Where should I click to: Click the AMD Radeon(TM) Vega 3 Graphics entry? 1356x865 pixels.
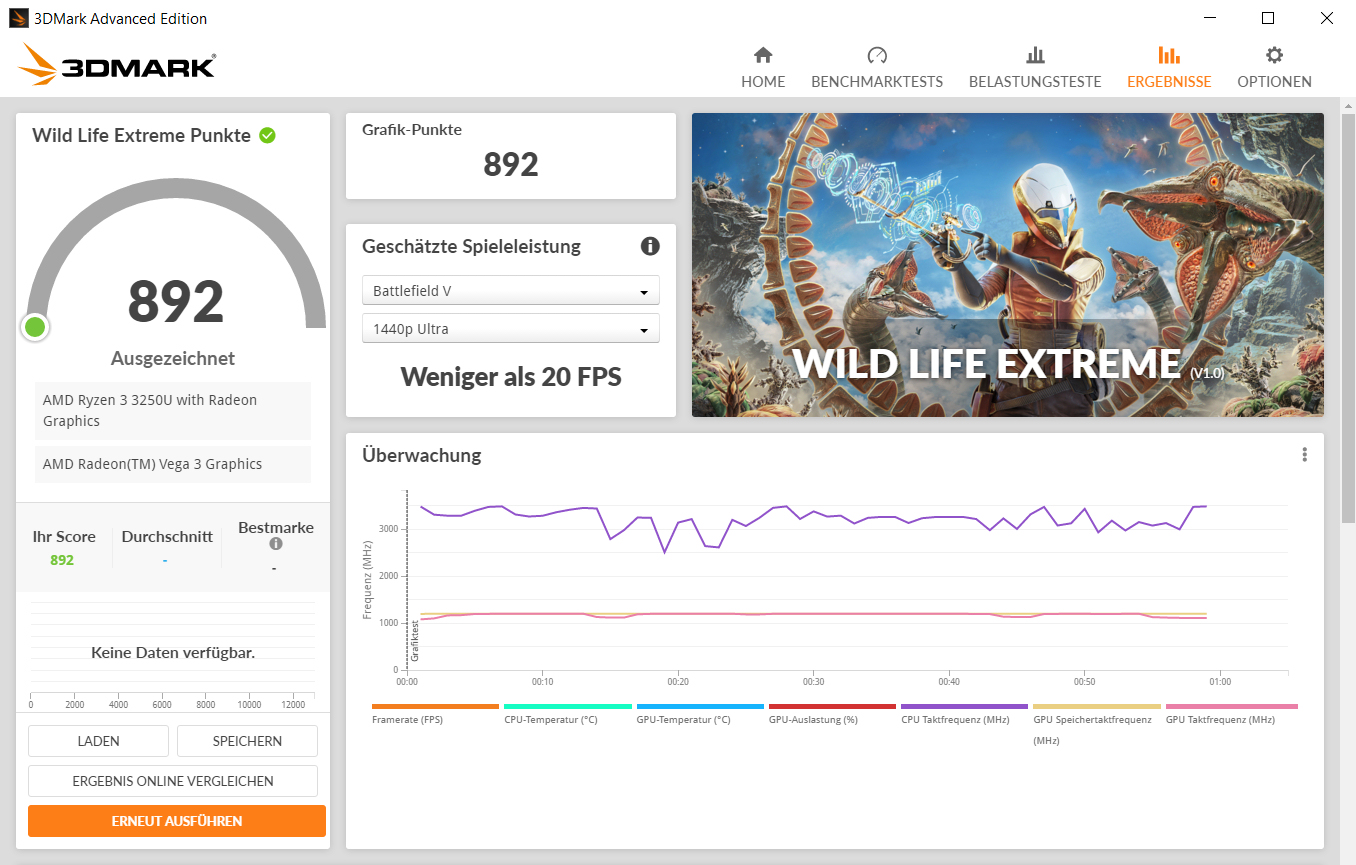tap(173, 464)
